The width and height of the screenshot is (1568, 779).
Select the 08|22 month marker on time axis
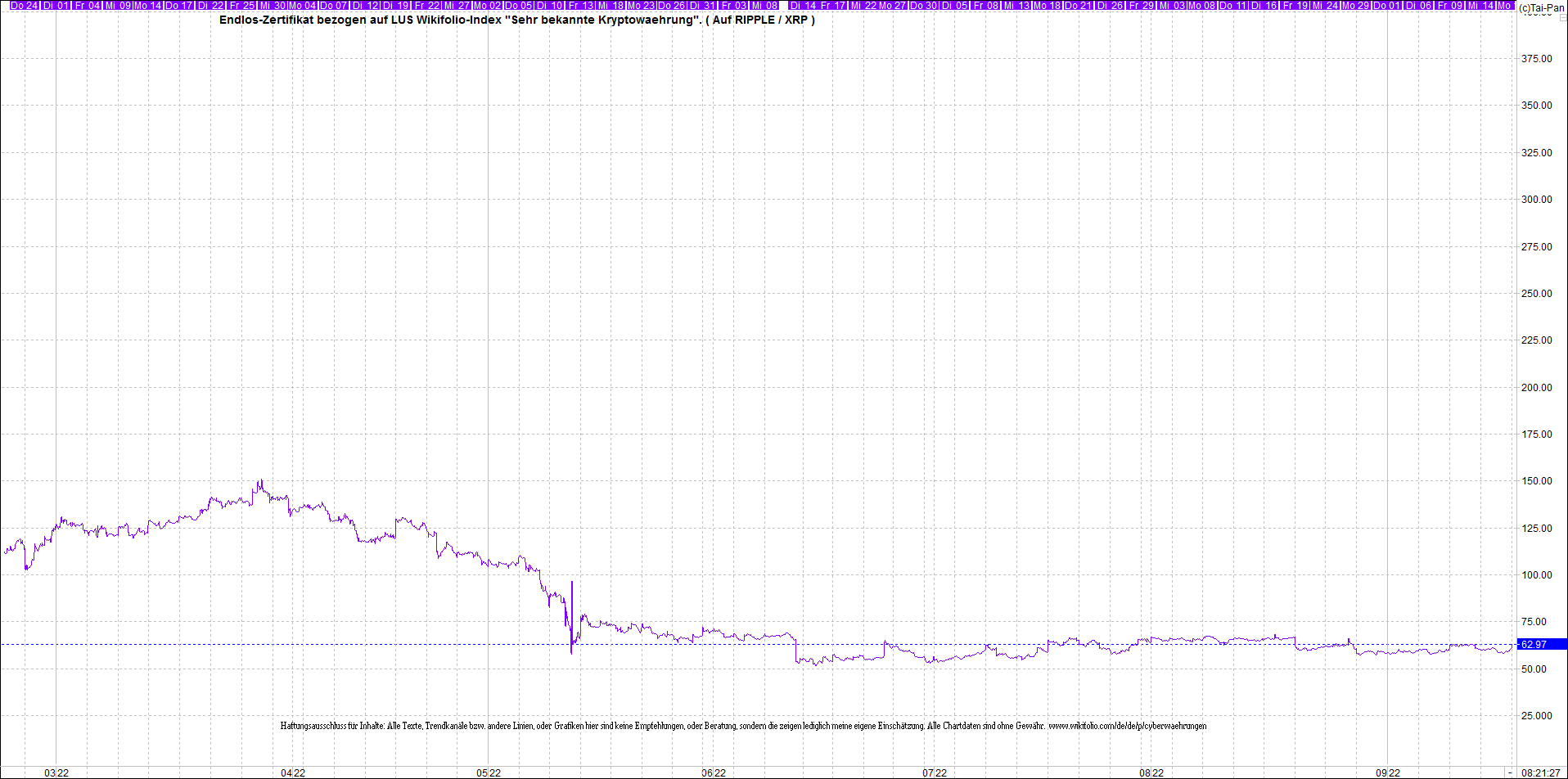pyautogui.click(x=1151, y=772)
